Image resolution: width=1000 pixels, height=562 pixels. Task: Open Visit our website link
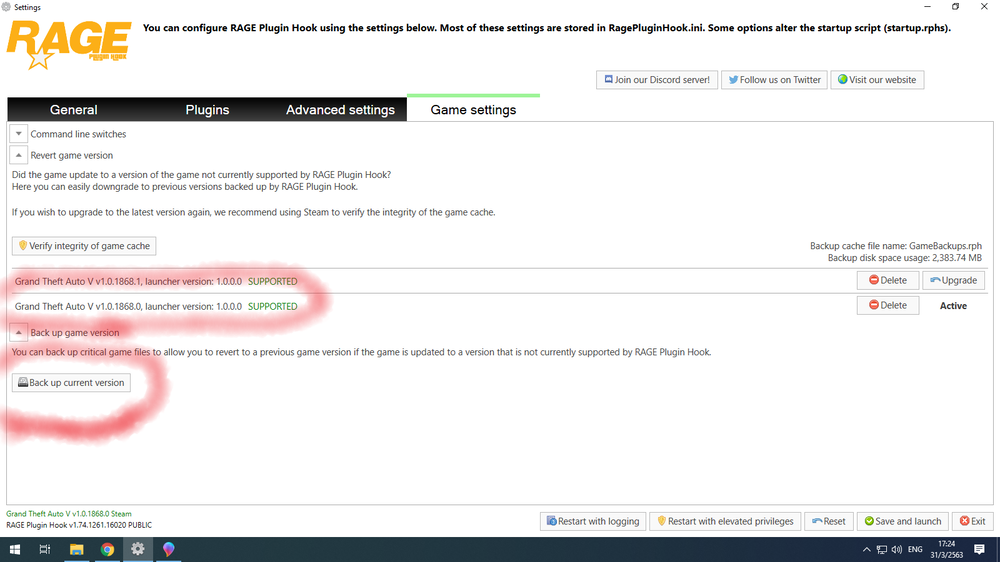coord(877,80)
